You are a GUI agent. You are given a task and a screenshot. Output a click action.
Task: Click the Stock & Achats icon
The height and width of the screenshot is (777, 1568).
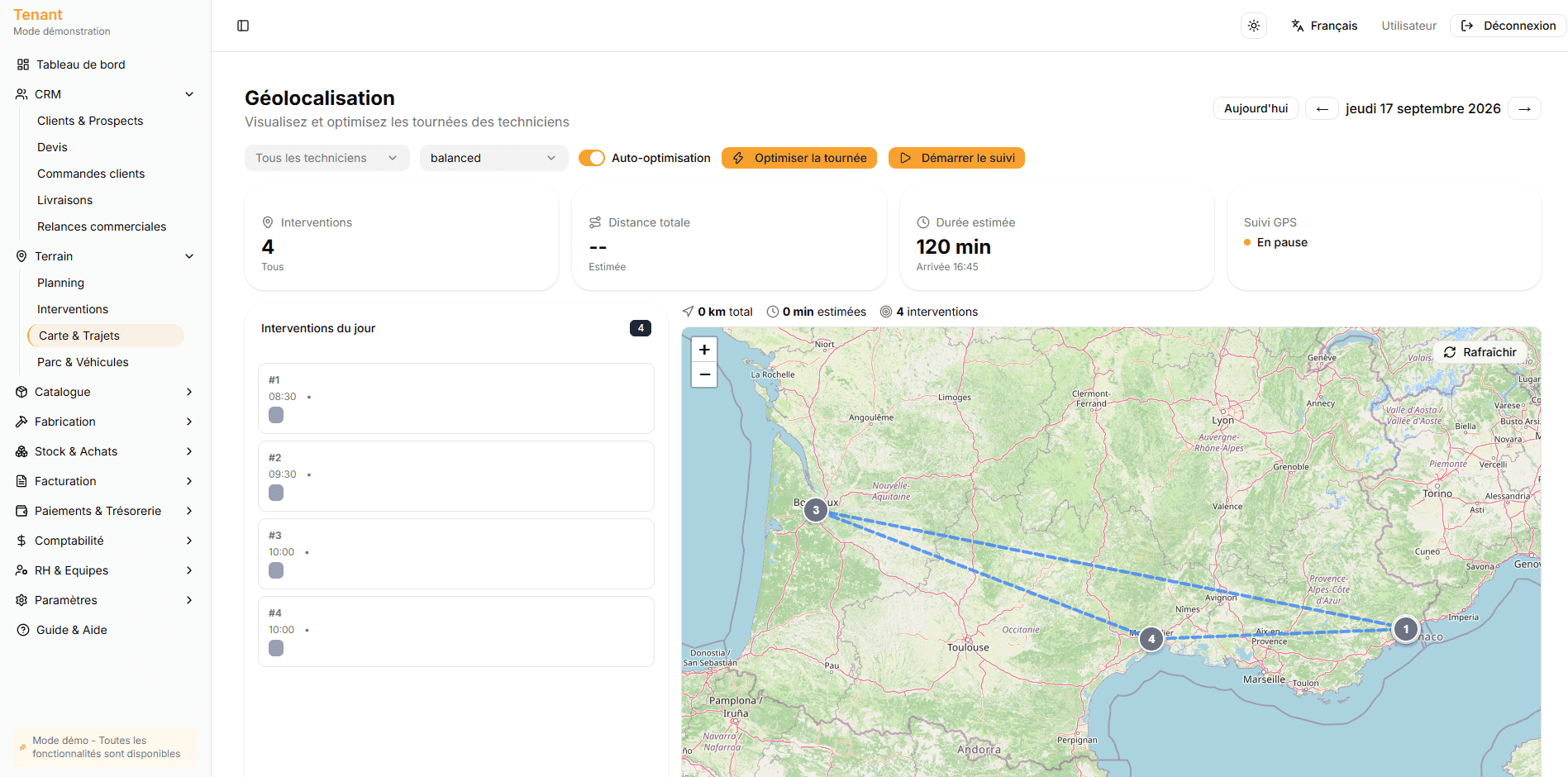pos(21,451)
